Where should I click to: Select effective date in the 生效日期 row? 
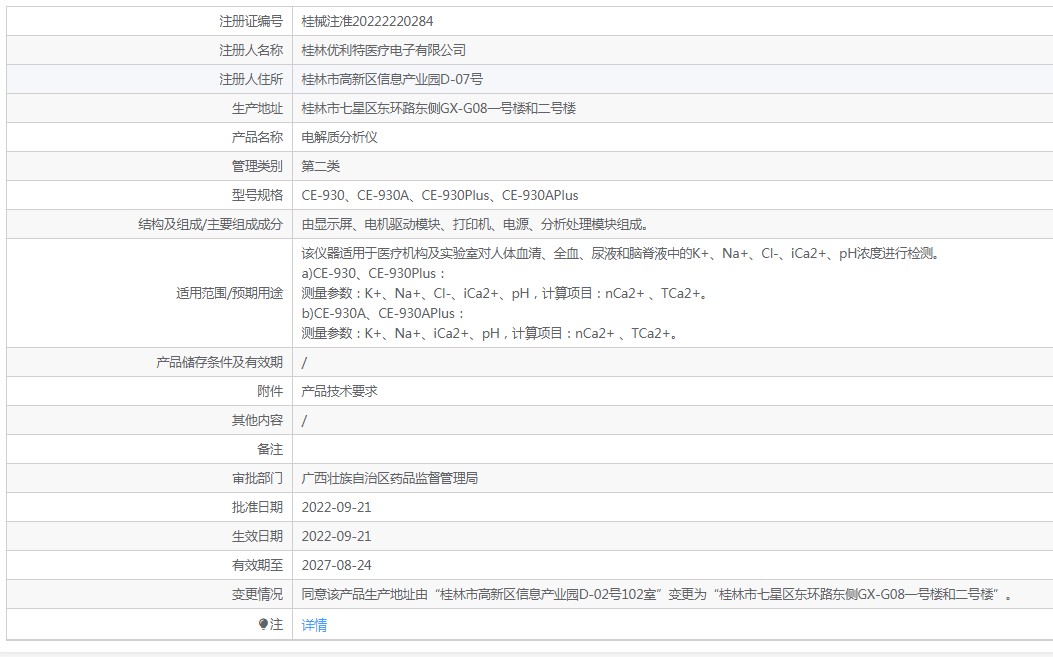[336, 536]
